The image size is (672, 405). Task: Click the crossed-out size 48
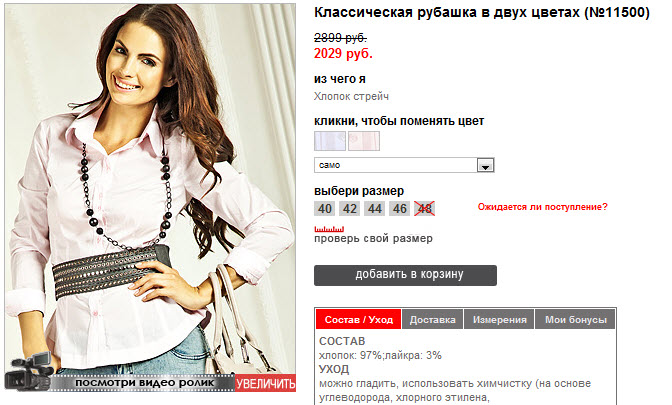pyautogui.click(x=425, y=209)
